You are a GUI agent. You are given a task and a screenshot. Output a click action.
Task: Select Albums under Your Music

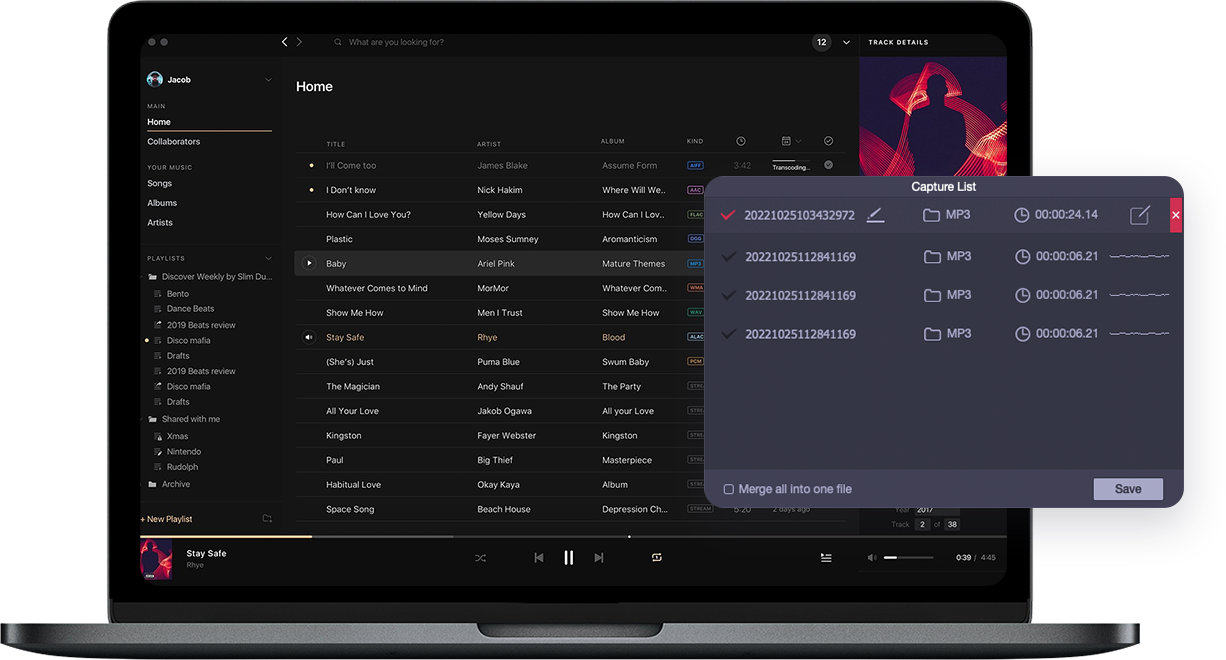[162, 203]
